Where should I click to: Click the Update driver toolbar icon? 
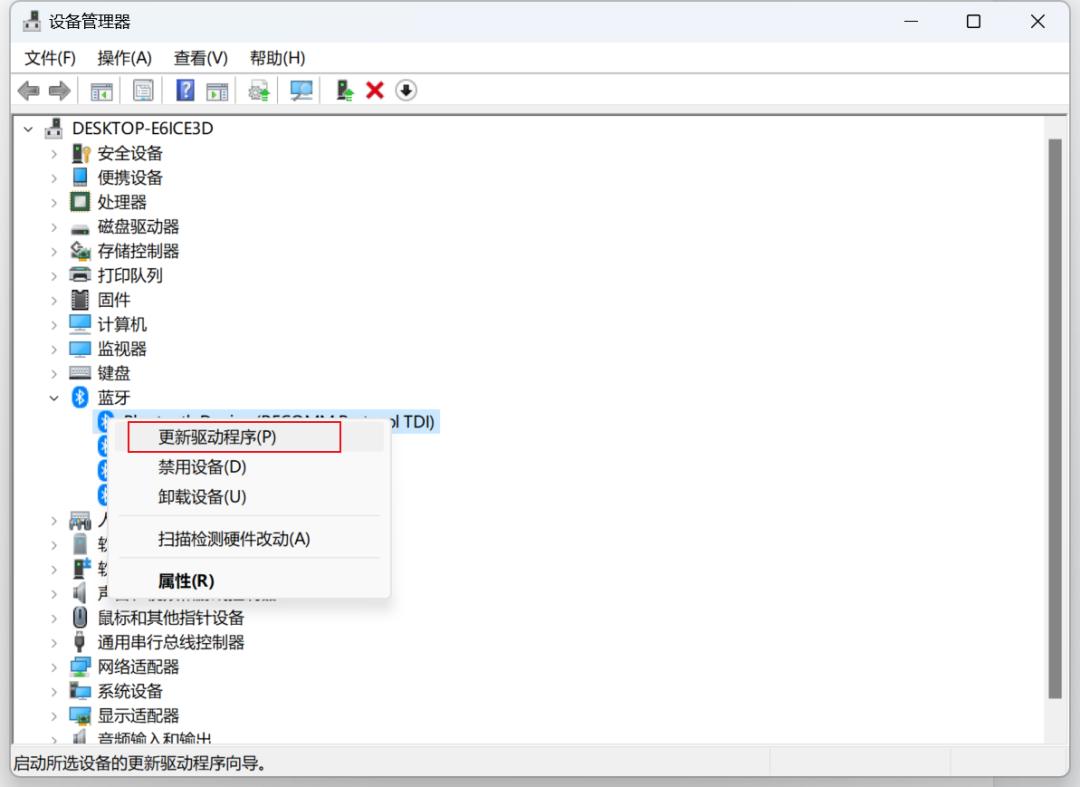[x=259, y=91]
